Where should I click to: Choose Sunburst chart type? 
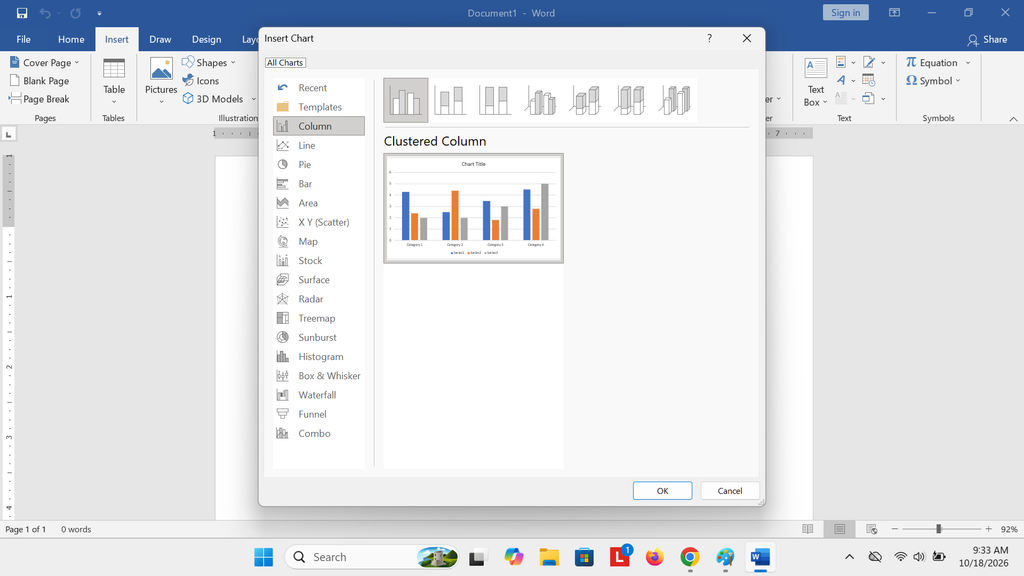[319, 338]
